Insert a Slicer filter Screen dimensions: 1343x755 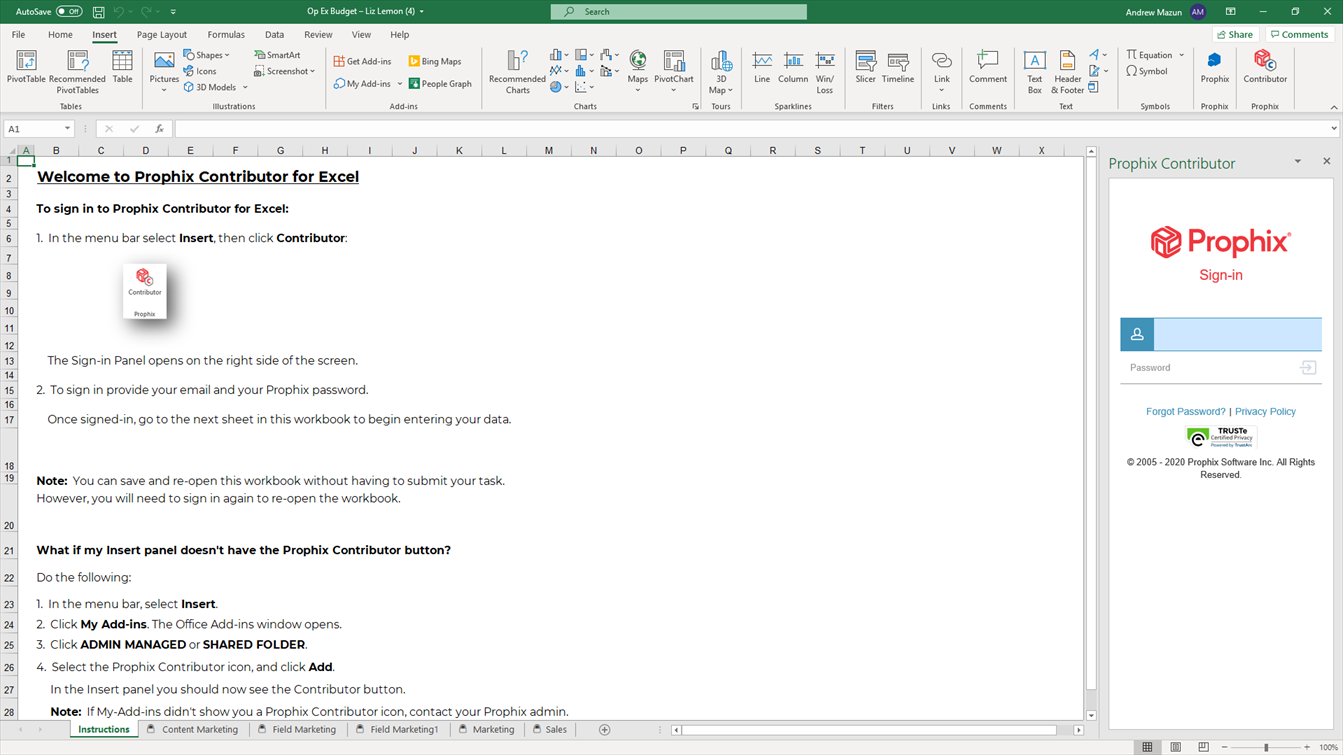865,68
